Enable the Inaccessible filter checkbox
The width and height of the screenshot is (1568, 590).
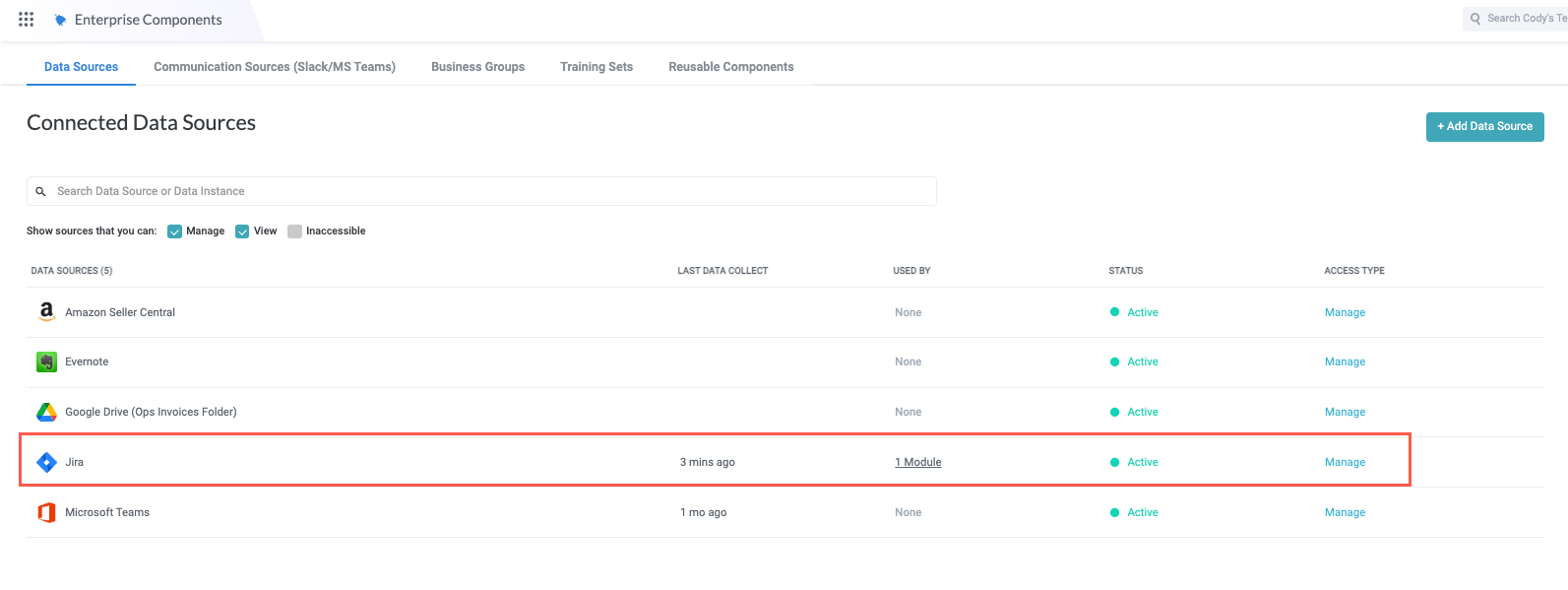pyautogui.click(x=294, y=231)
